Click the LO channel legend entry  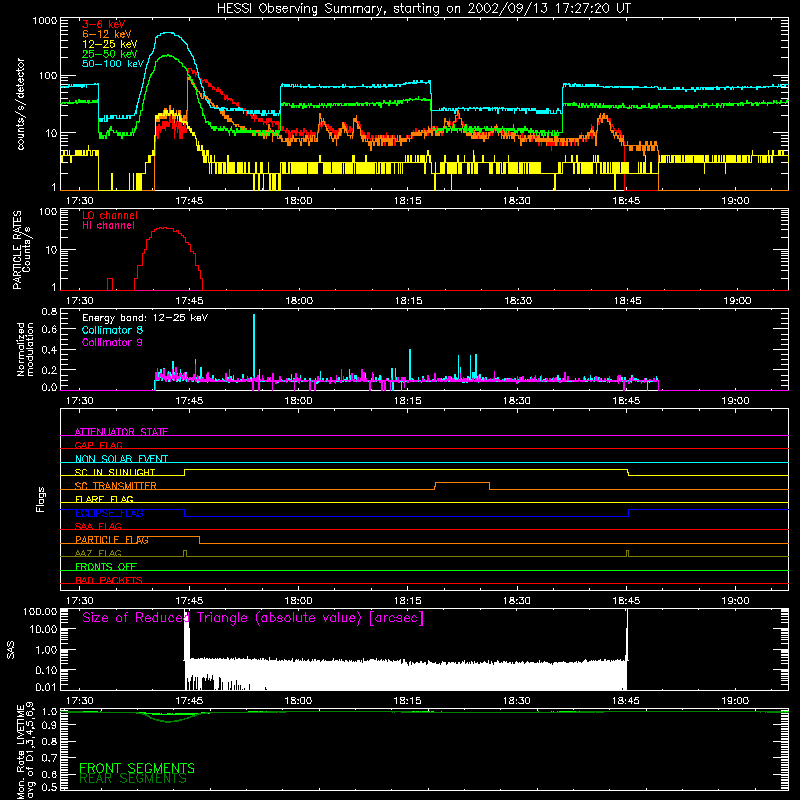pyautogui.click(x=110, y=215)
